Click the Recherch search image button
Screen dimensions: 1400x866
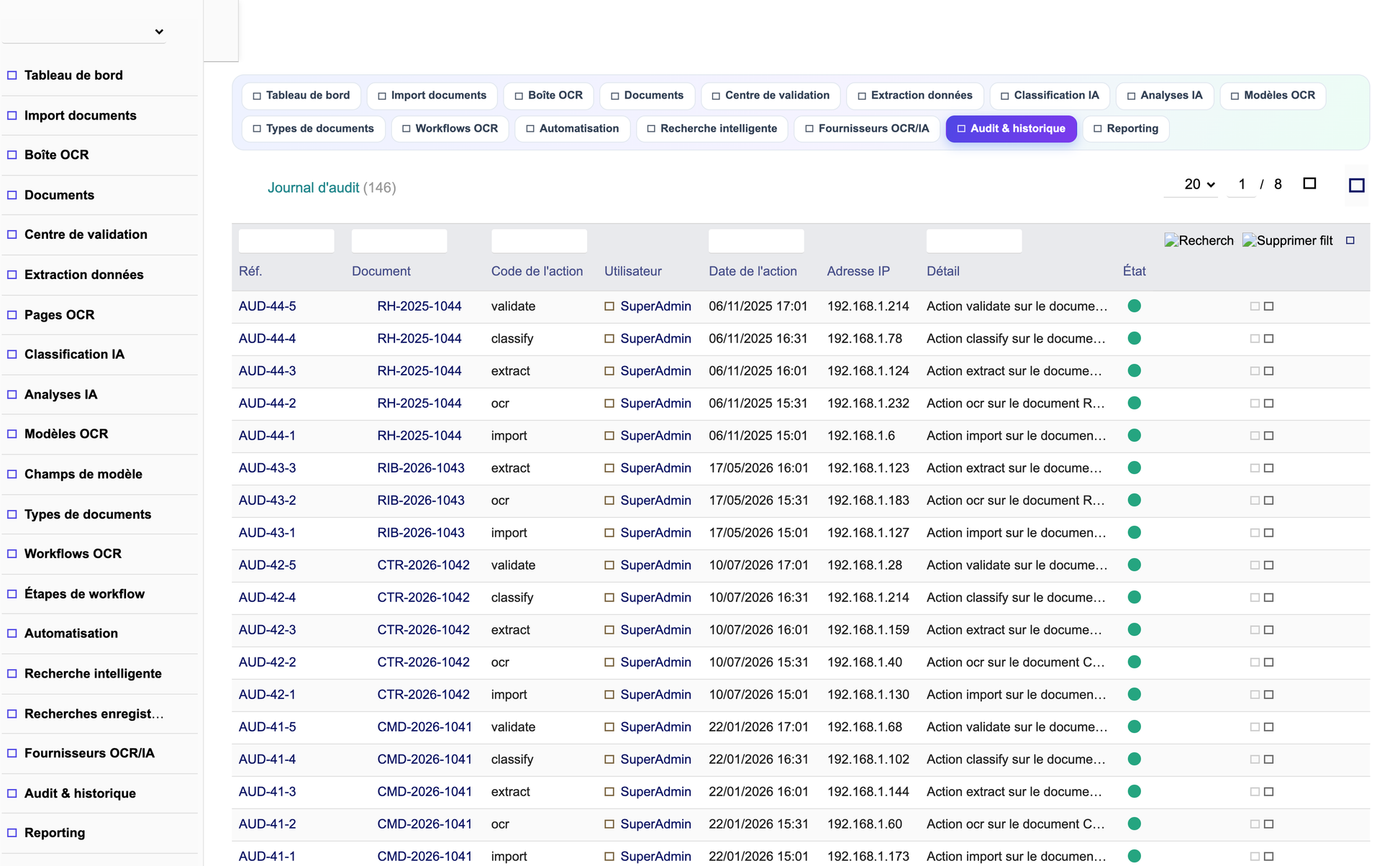1199,240
